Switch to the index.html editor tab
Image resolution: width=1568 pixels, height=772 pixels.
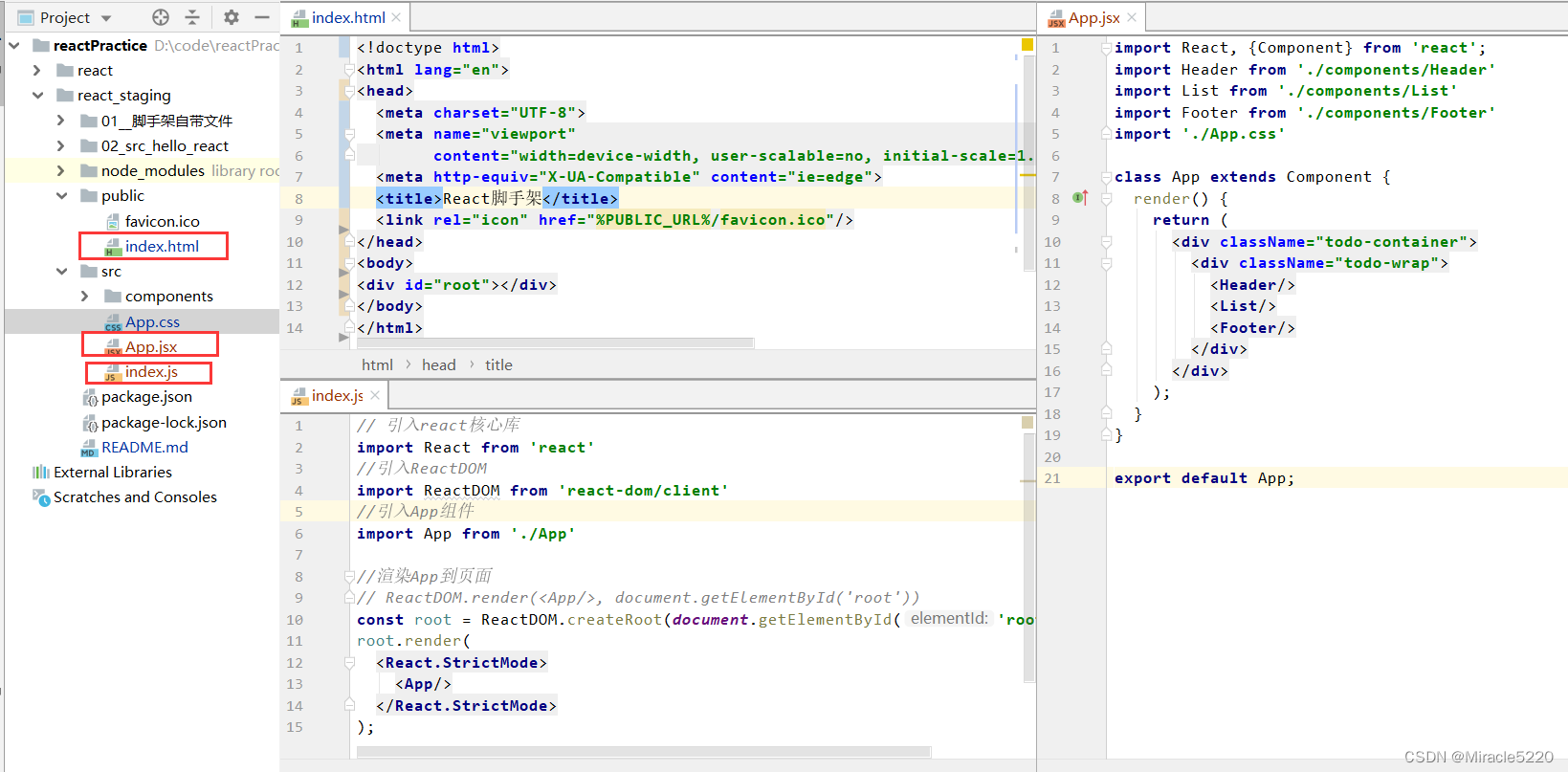348,17
